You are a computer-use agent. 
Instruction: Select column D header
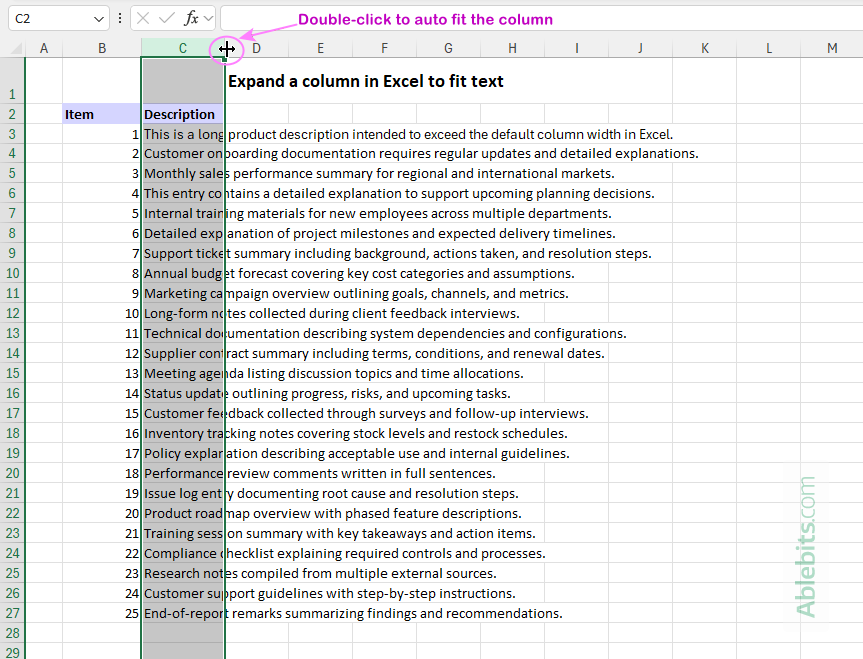click(257, 48)
